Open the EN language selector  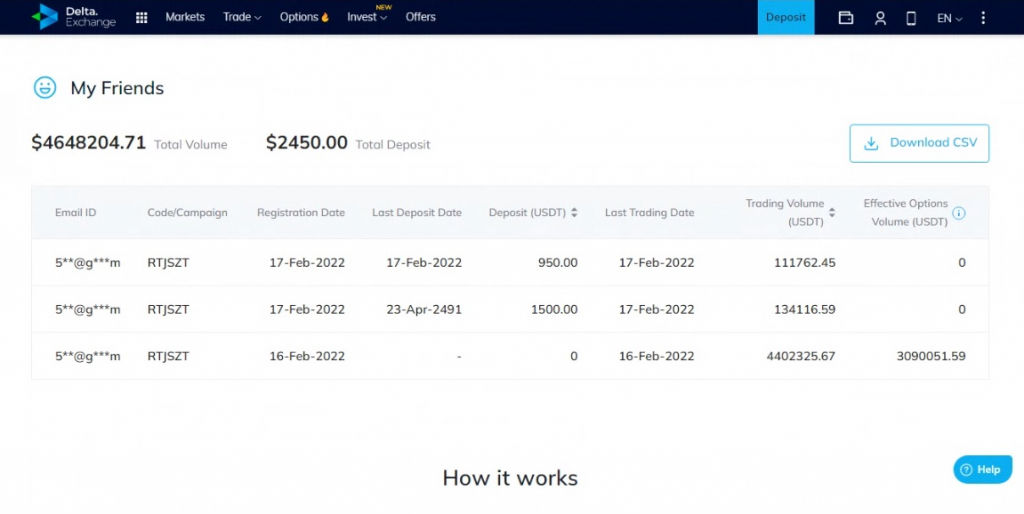[x=950, y=18]
